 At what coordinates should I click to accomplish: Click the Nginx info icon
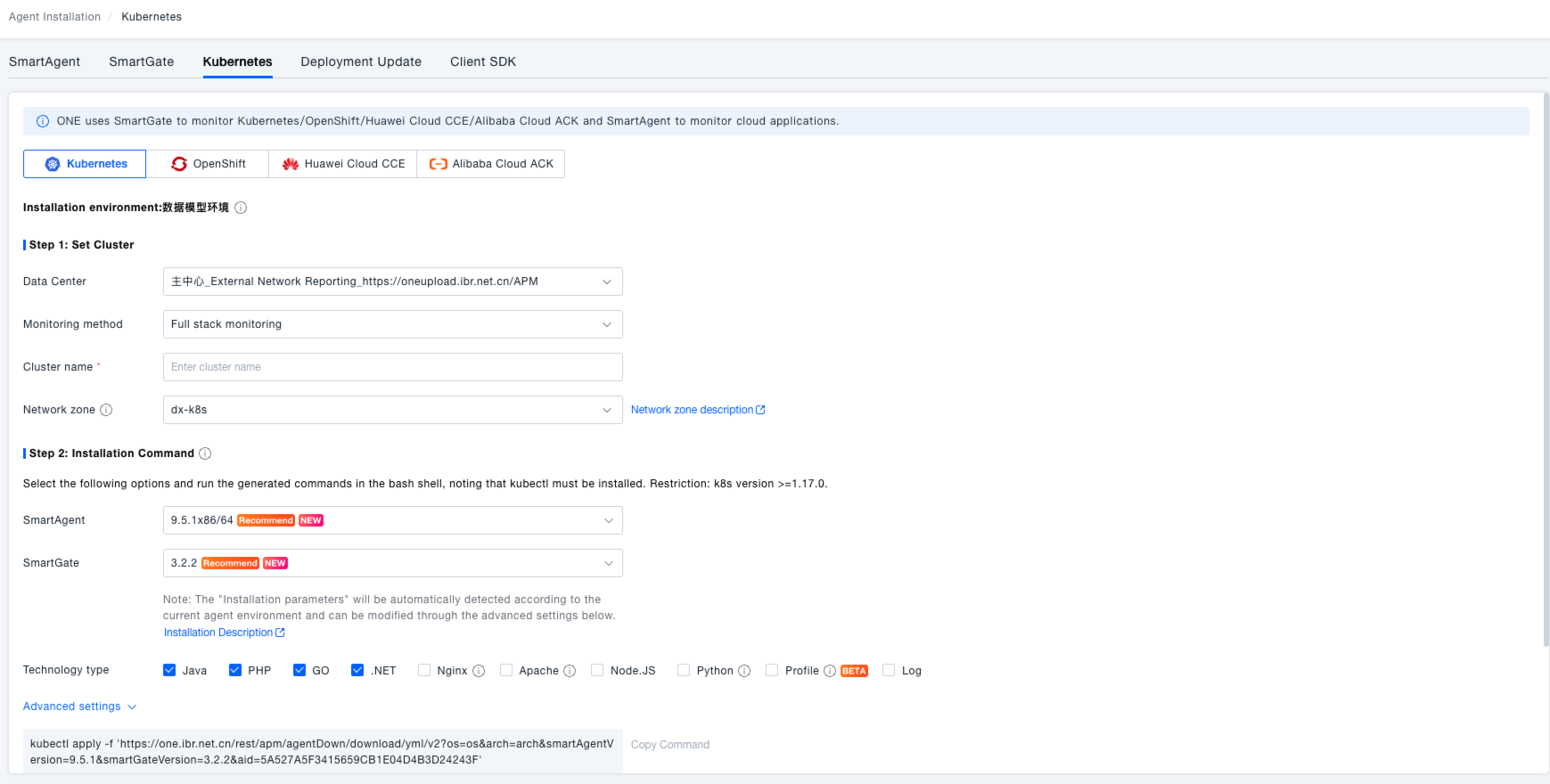click(479, 671)
